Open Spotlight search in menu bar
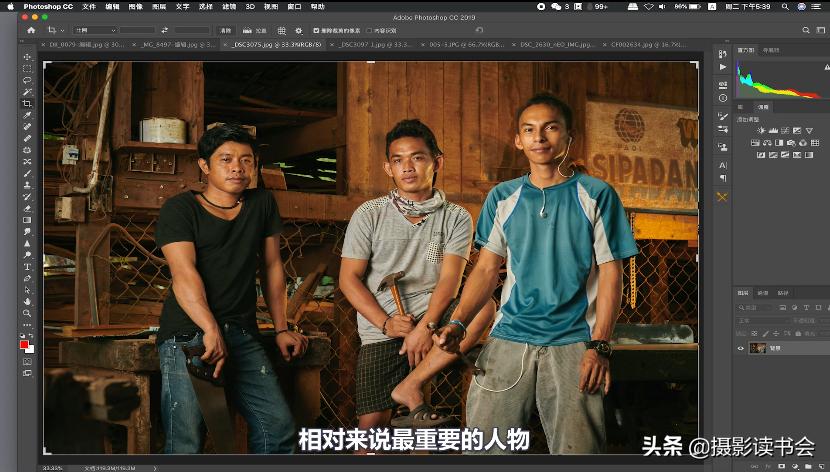This screenshot has width=830, height=472. click(x=786, y=6)
